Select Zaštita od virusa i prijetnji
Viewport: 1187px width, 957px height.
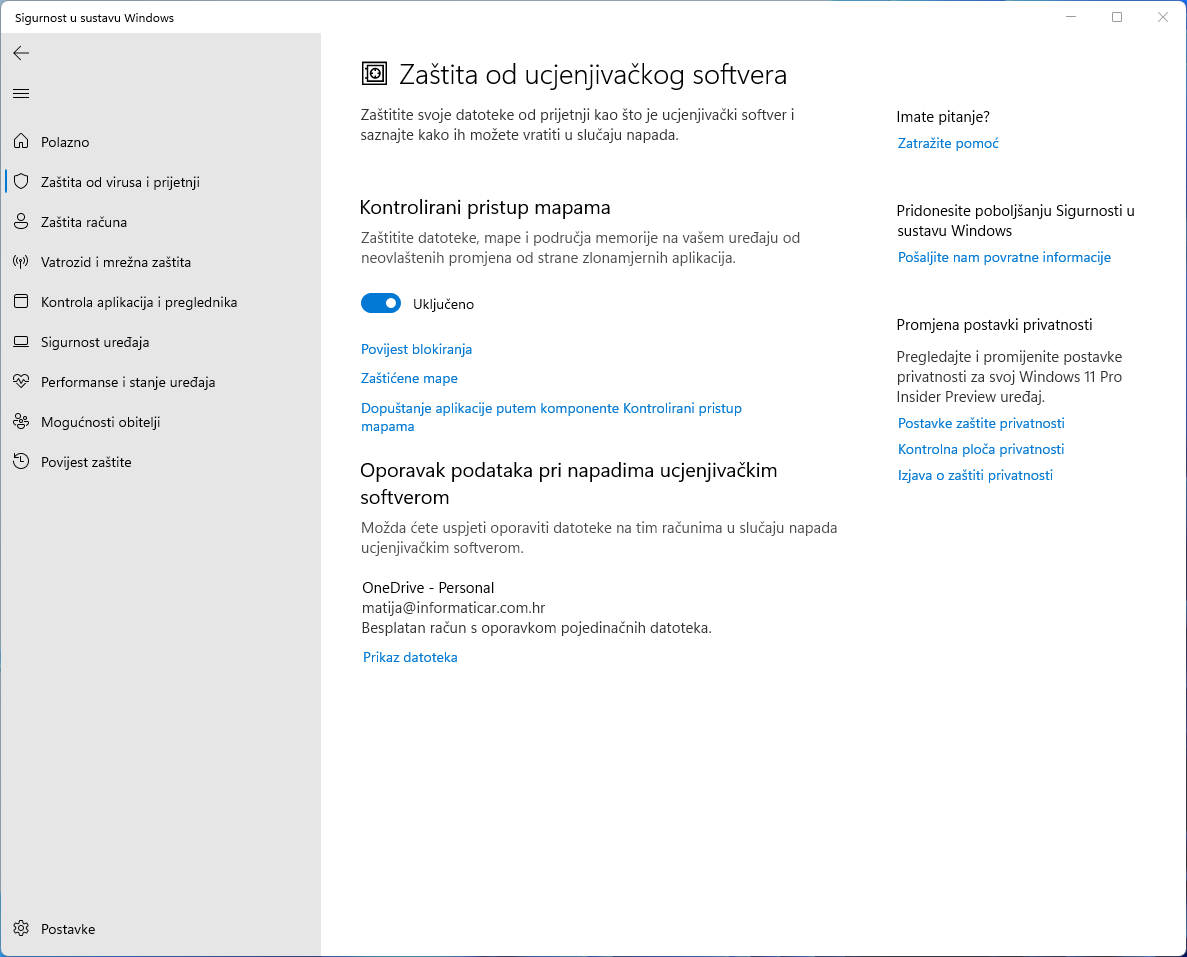160,182
